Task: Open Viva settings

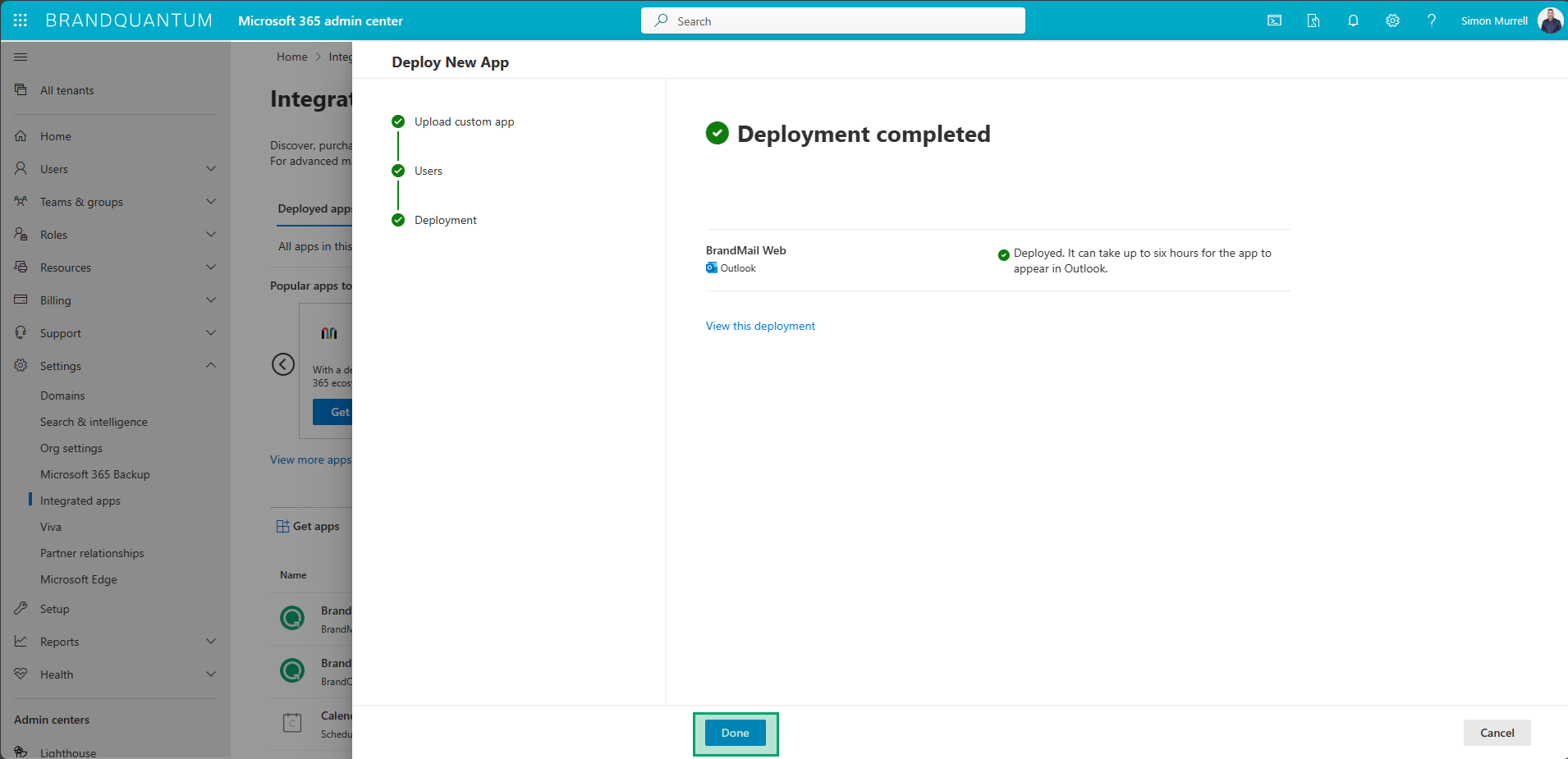Action: pyautogui.click(x=51, y=527)
